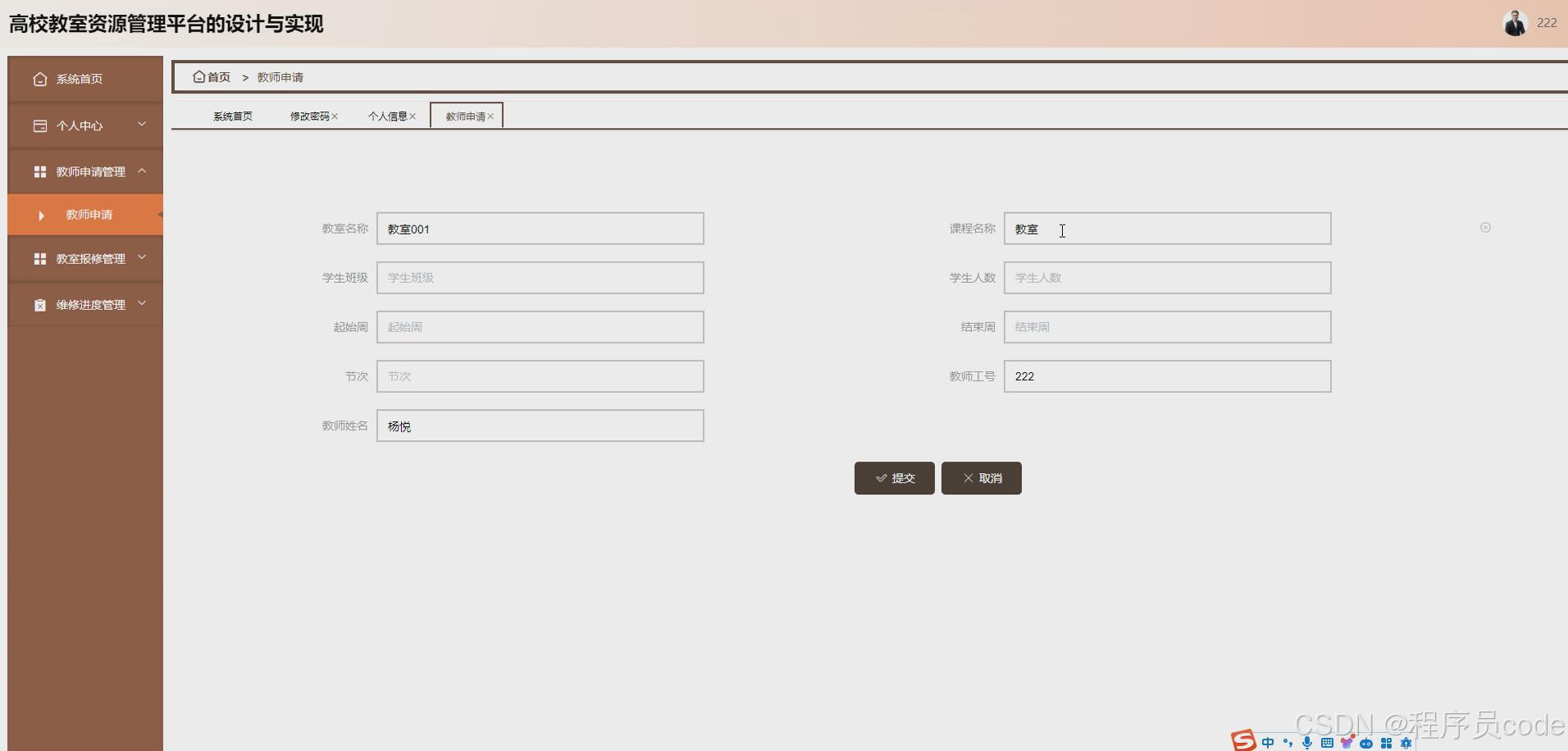The height and width of the screenshot is (751, 1568).
Task: Focus the 起始周 input field
Action: pos(540,327)
